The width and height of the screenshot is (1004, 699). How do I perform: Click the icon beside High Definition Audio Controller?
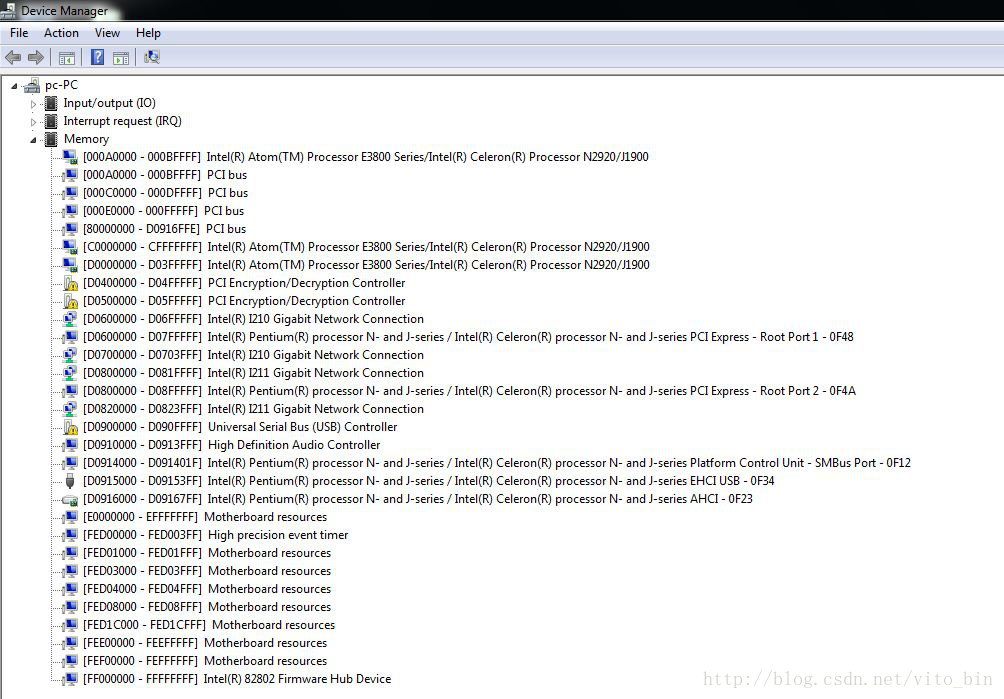coord(70,445)
